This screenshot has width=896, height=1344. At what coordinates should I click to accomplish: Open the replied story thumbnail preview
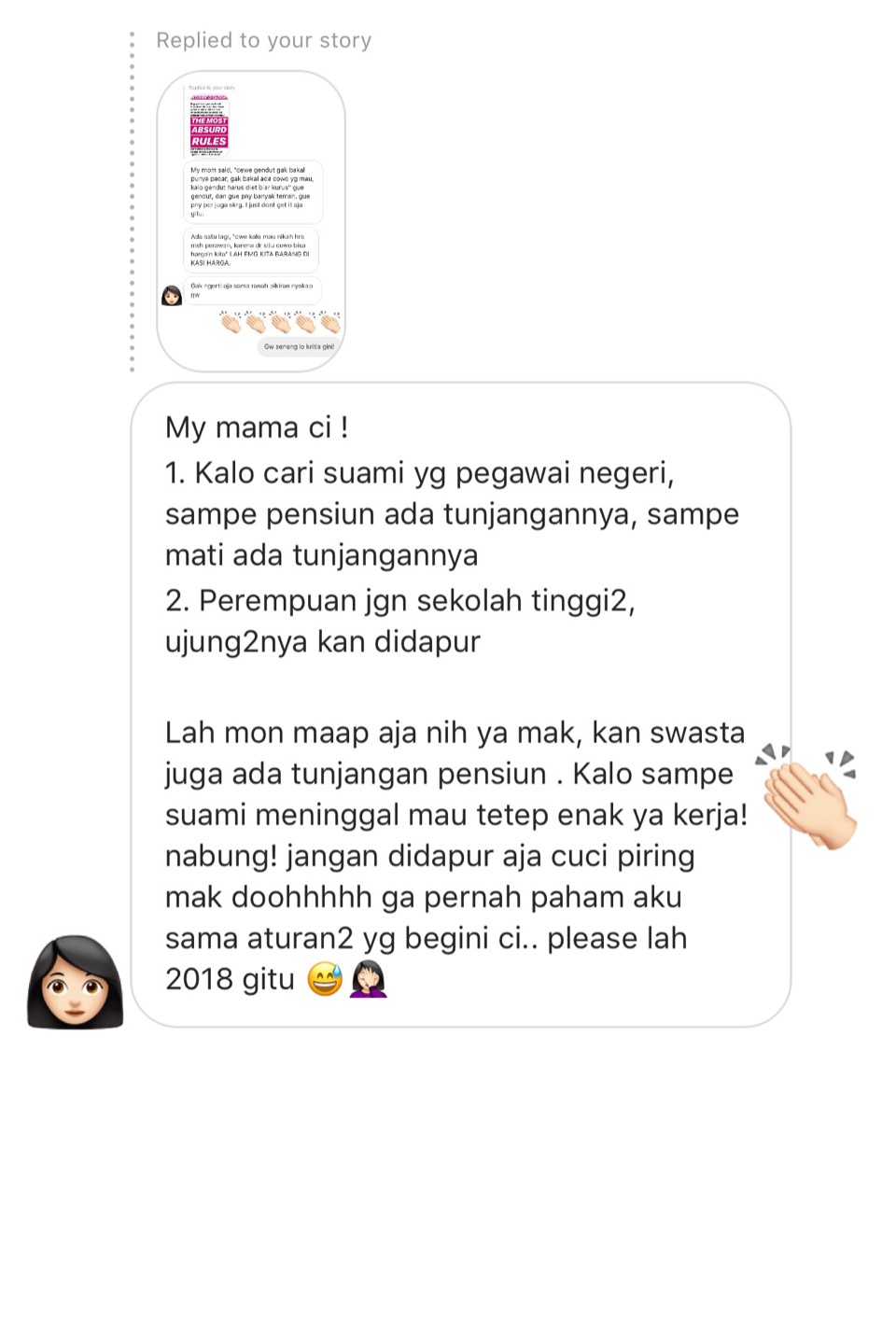tap(251, 221)
